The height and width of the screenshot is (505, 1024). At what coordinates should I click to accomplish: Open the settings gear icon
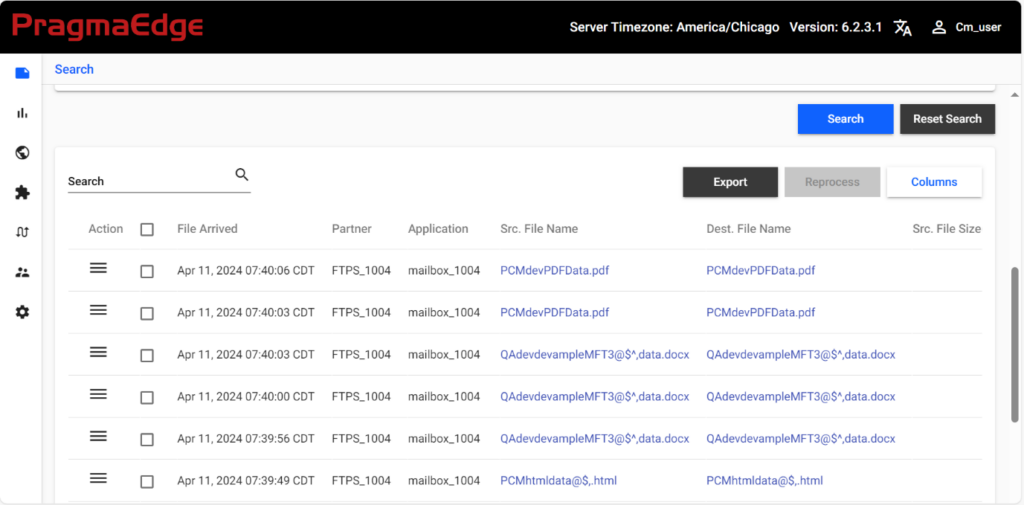pyautogui.click(x=22, y=312)
